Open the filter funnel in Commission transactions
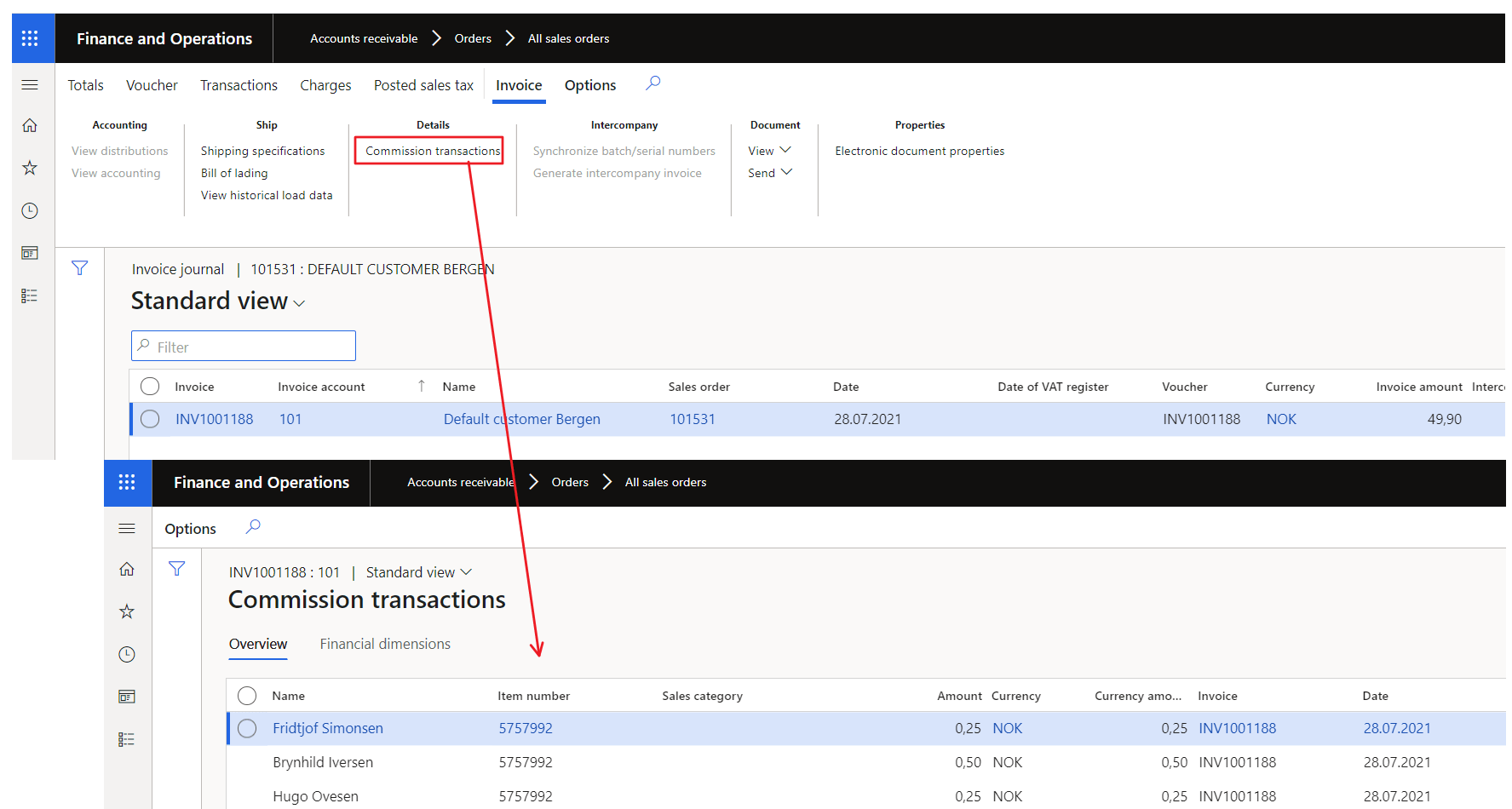Image resolution: width=1512 pixels, height=809 pixels. (176, 569)
